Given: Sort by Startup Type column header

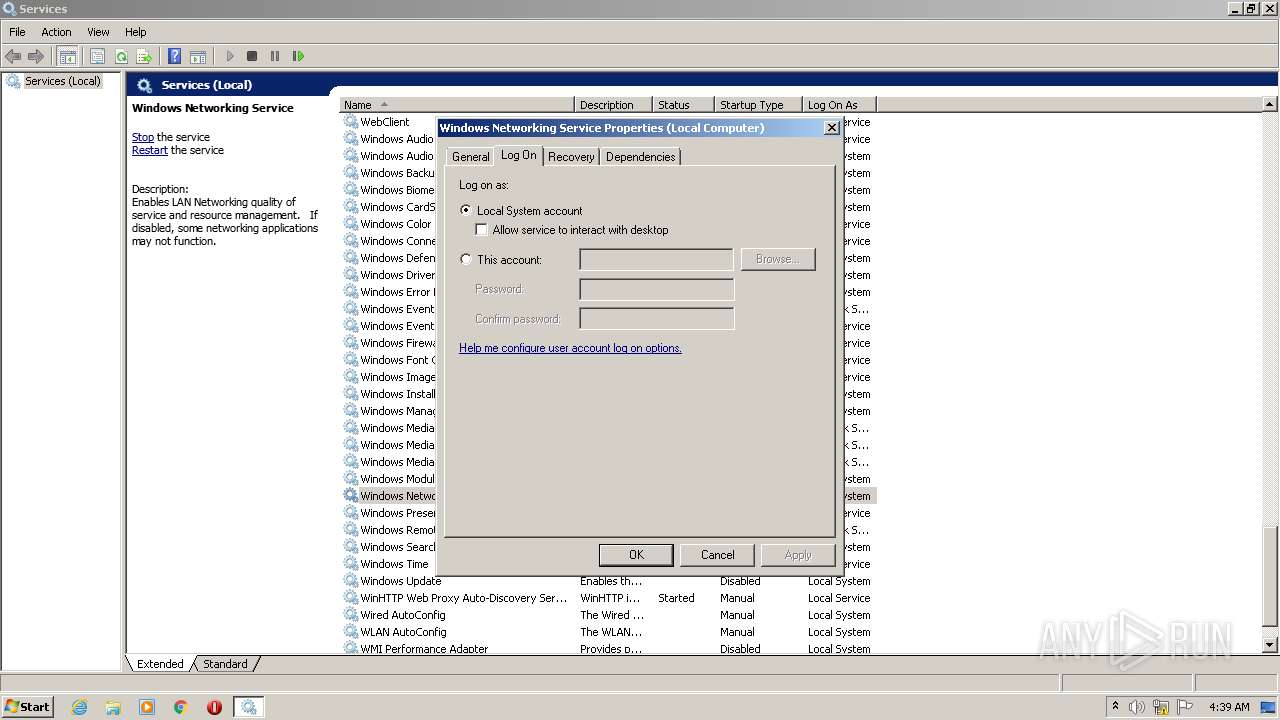Looking at the screenshot, I should (x=759, y=105).
